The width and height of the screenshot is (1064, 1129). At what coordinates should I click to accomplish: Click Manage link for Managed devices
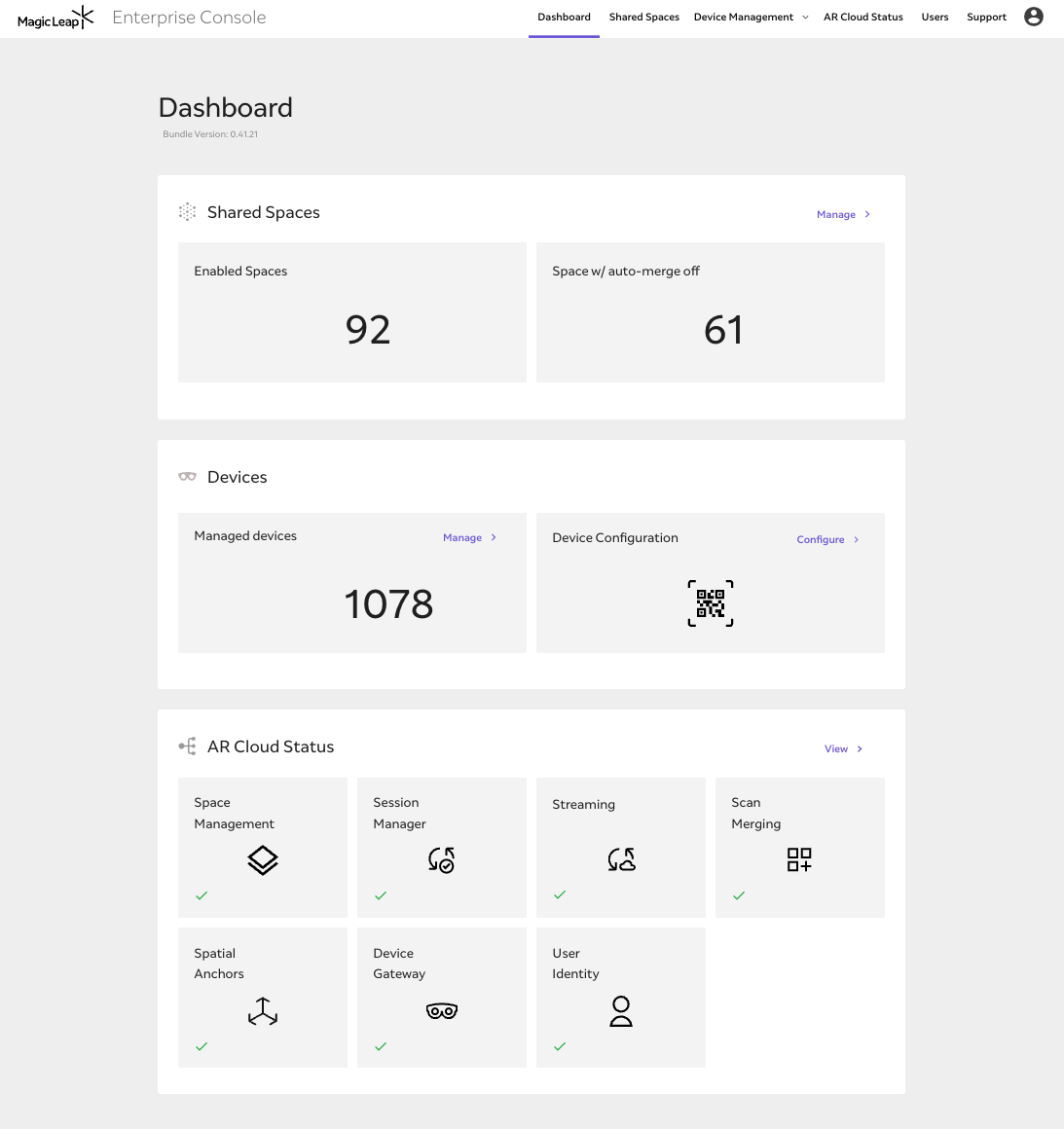point(462,538)
